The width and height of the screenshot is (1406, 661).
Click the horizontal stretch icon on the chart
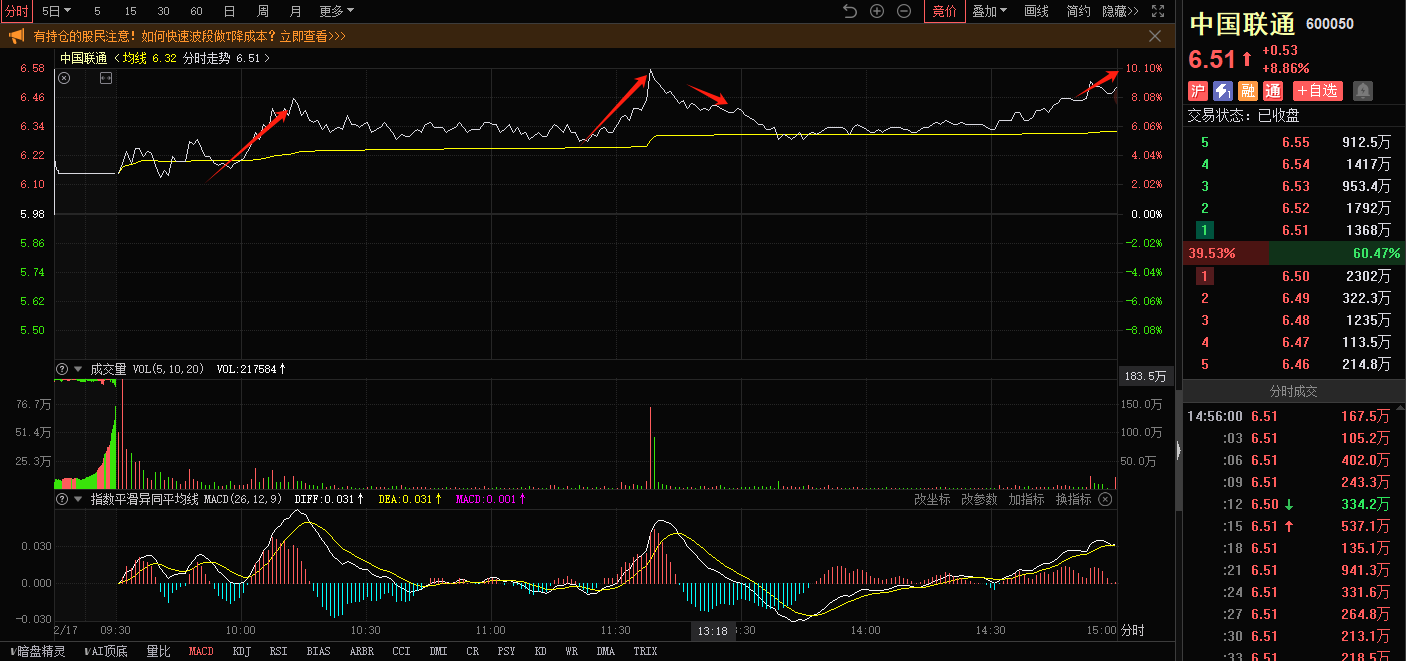tap(106, 78)
